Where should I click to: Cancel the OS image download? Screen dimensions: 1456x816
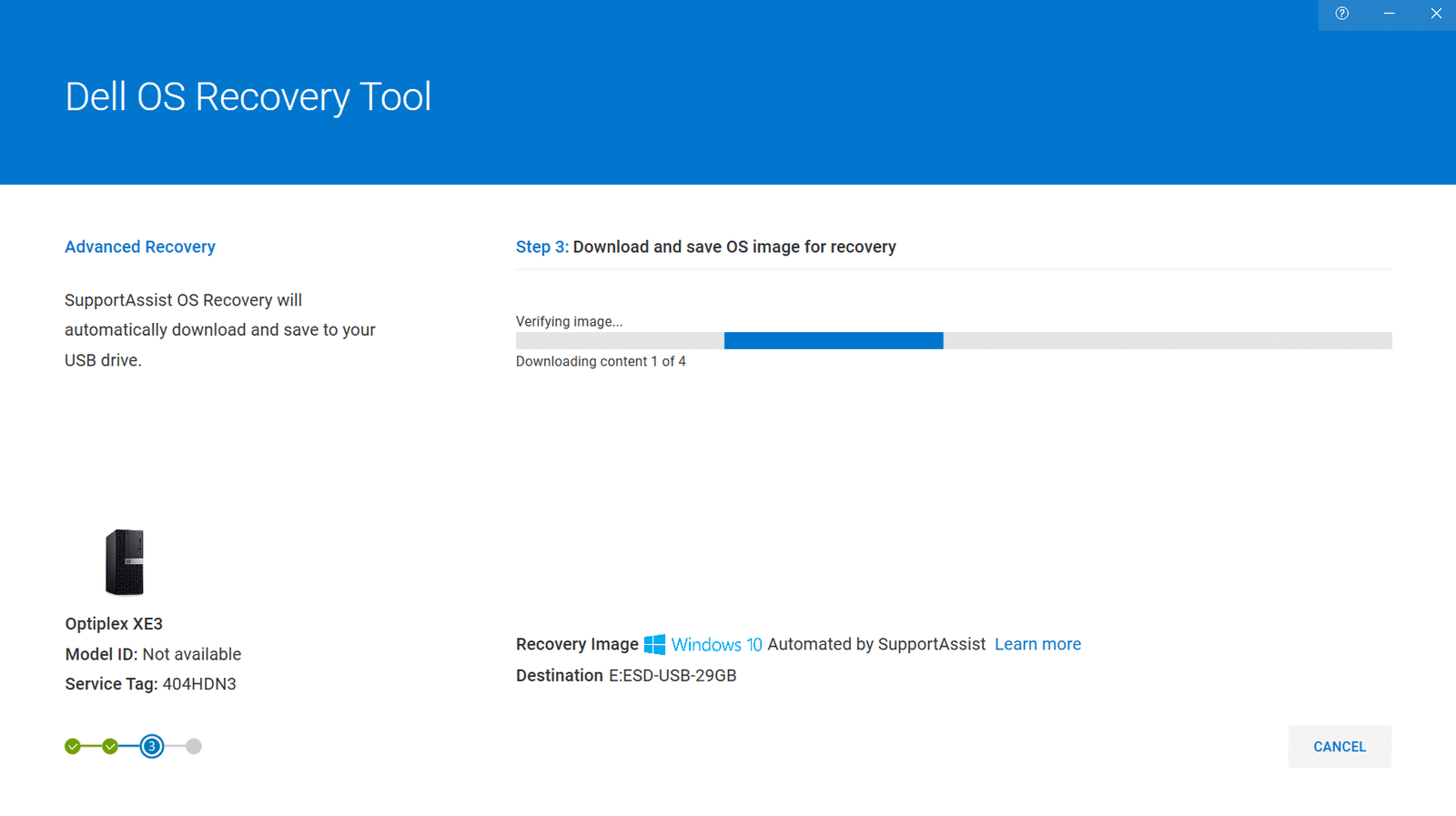tap(1340, 746)
